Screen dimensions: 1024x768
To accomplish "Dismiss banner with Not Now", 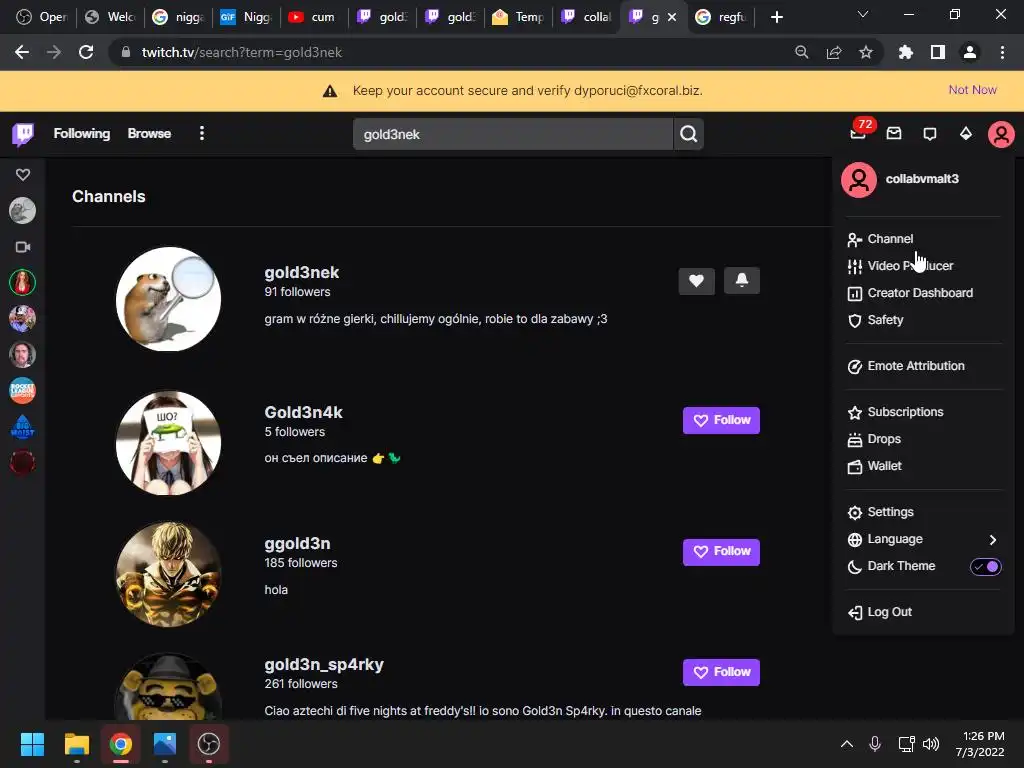I will point(972,90).
